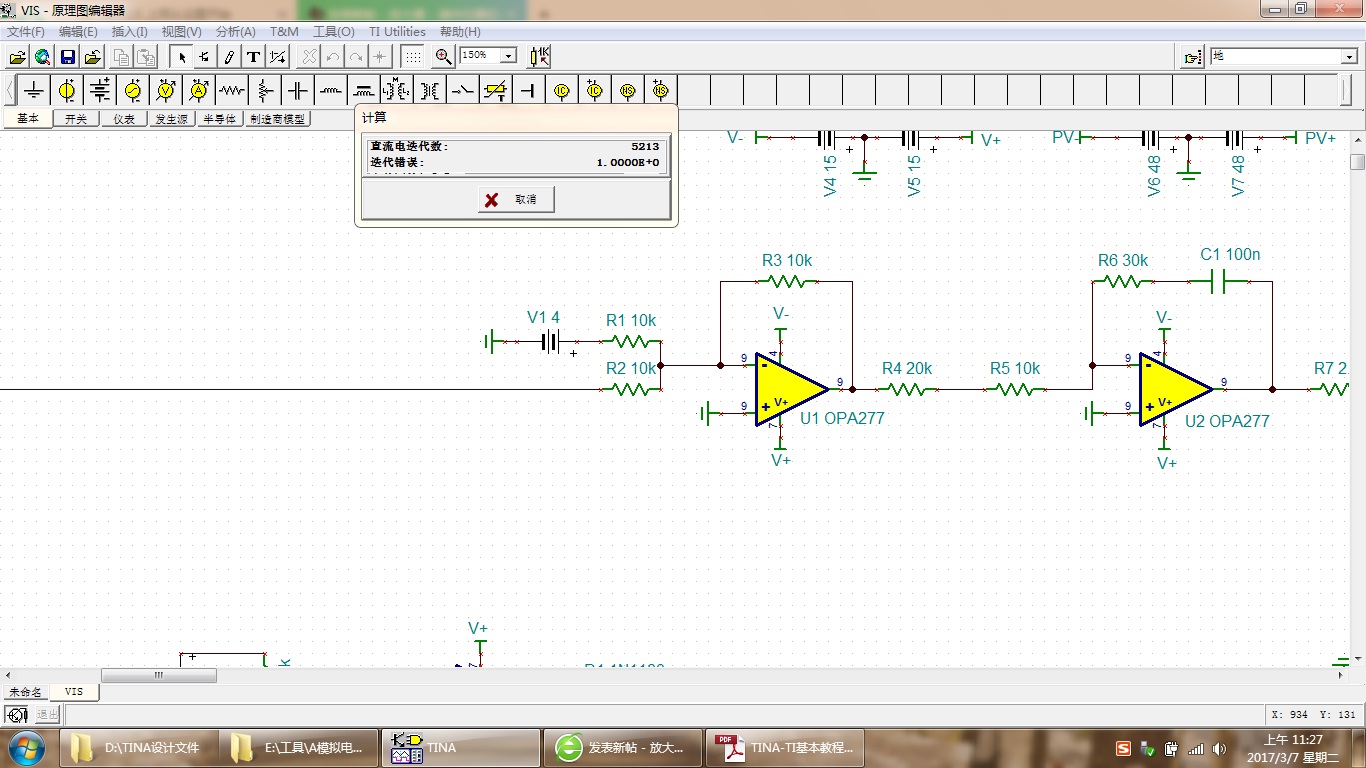This screenshot has height=768, width=1366.
Task: Insert a voltage generator component
Action: (133, 91)
